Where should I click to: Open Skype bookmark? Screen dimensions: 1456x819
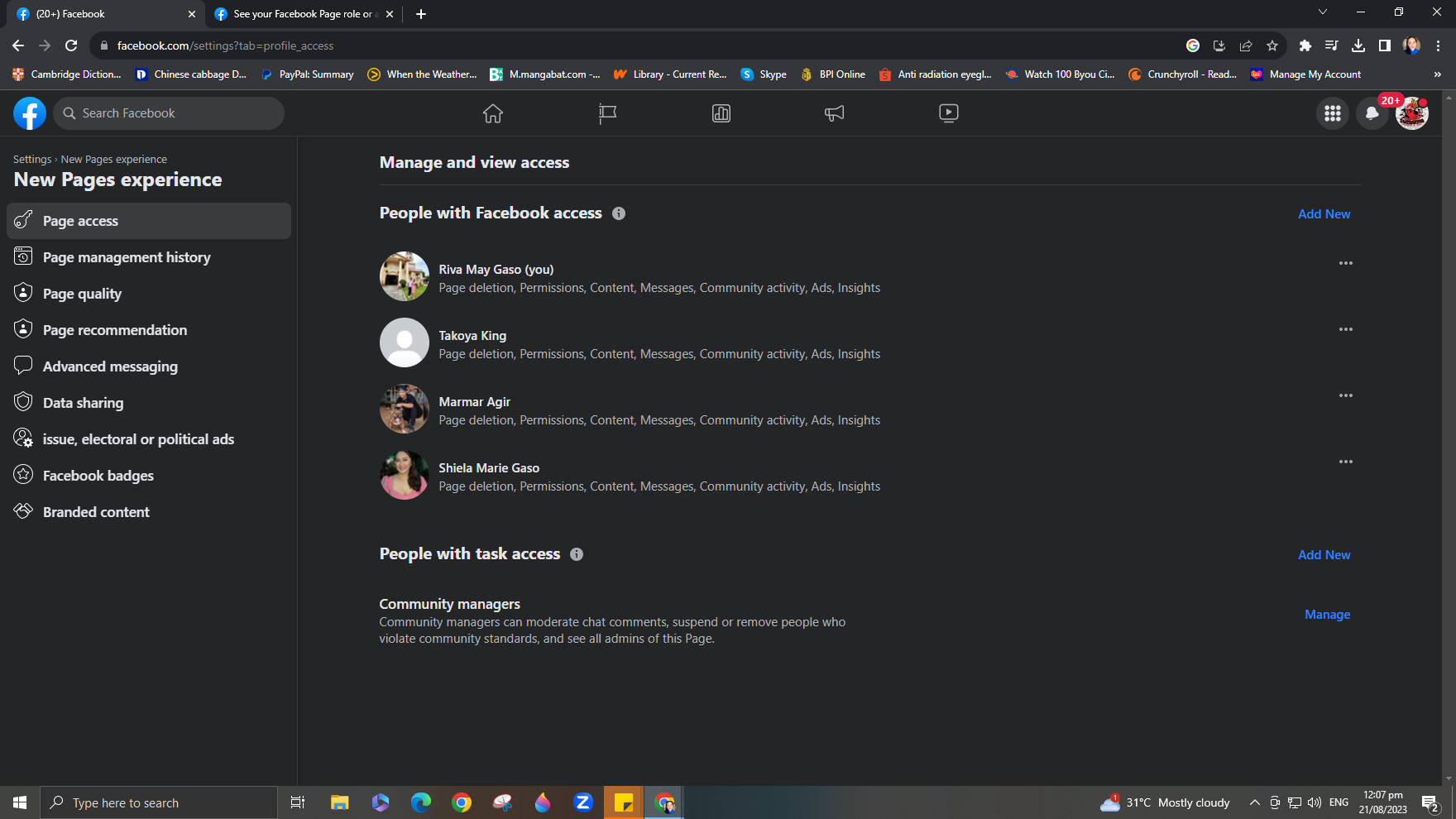[764, 74]
